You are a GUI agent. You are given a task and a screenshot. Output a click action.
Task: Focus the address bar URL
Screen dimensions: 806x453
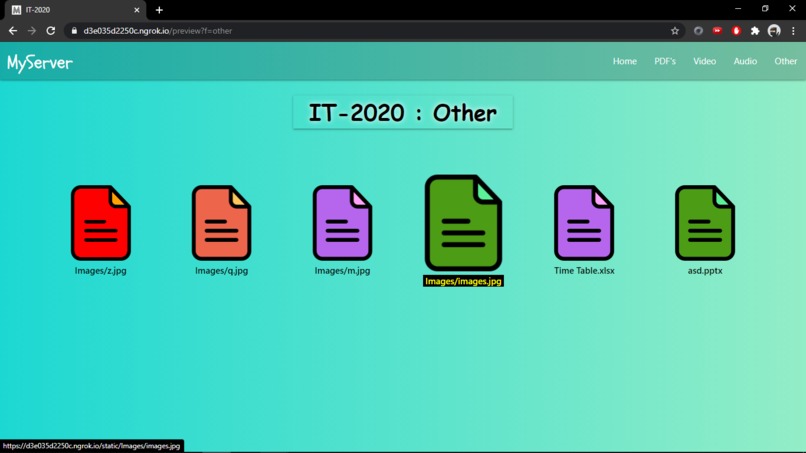(158, 31)
